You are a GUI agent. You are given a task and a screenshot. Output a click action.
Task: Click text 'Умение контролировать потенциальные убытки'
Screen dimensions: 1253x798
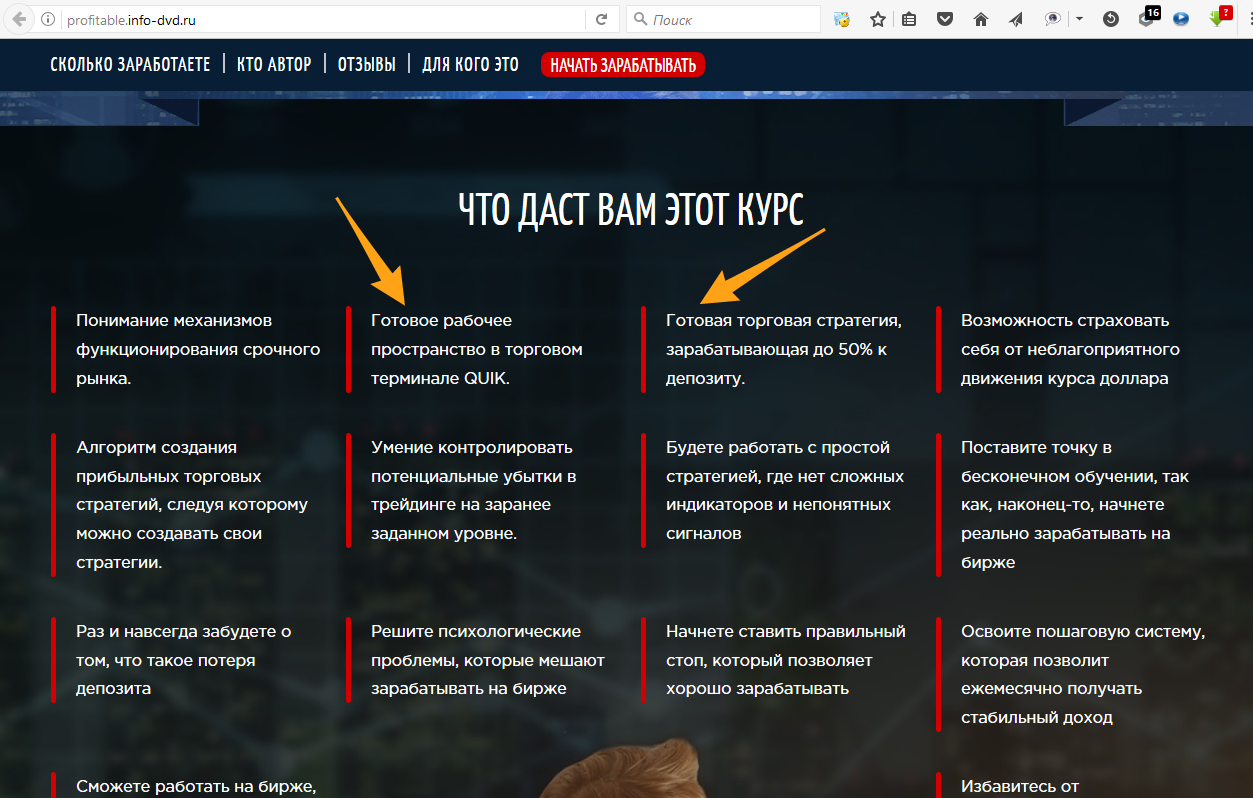473,490
